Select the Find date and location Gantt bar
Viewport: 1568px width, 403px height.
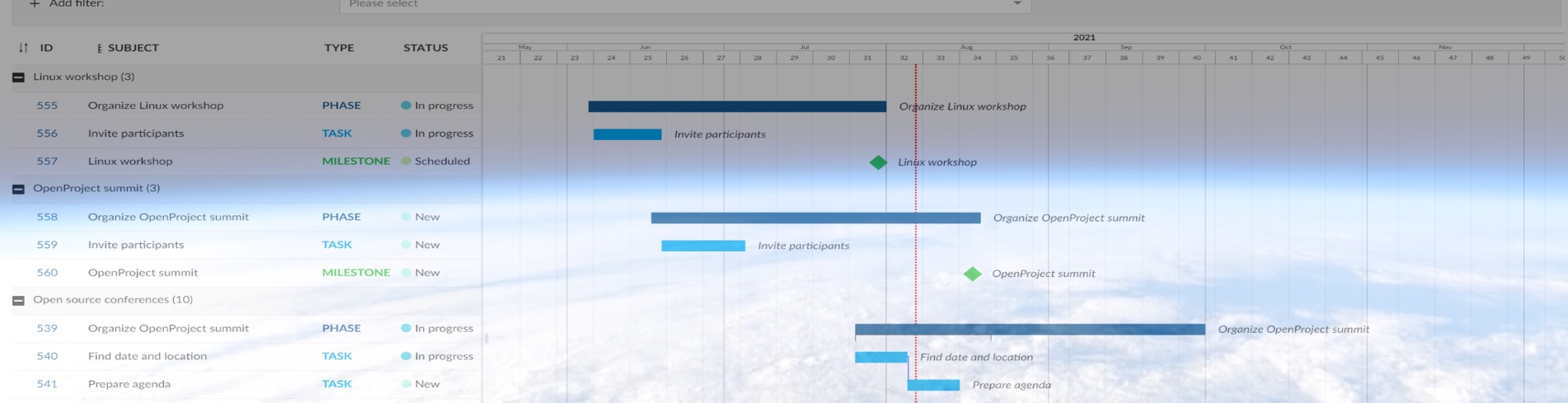[880, 358]
